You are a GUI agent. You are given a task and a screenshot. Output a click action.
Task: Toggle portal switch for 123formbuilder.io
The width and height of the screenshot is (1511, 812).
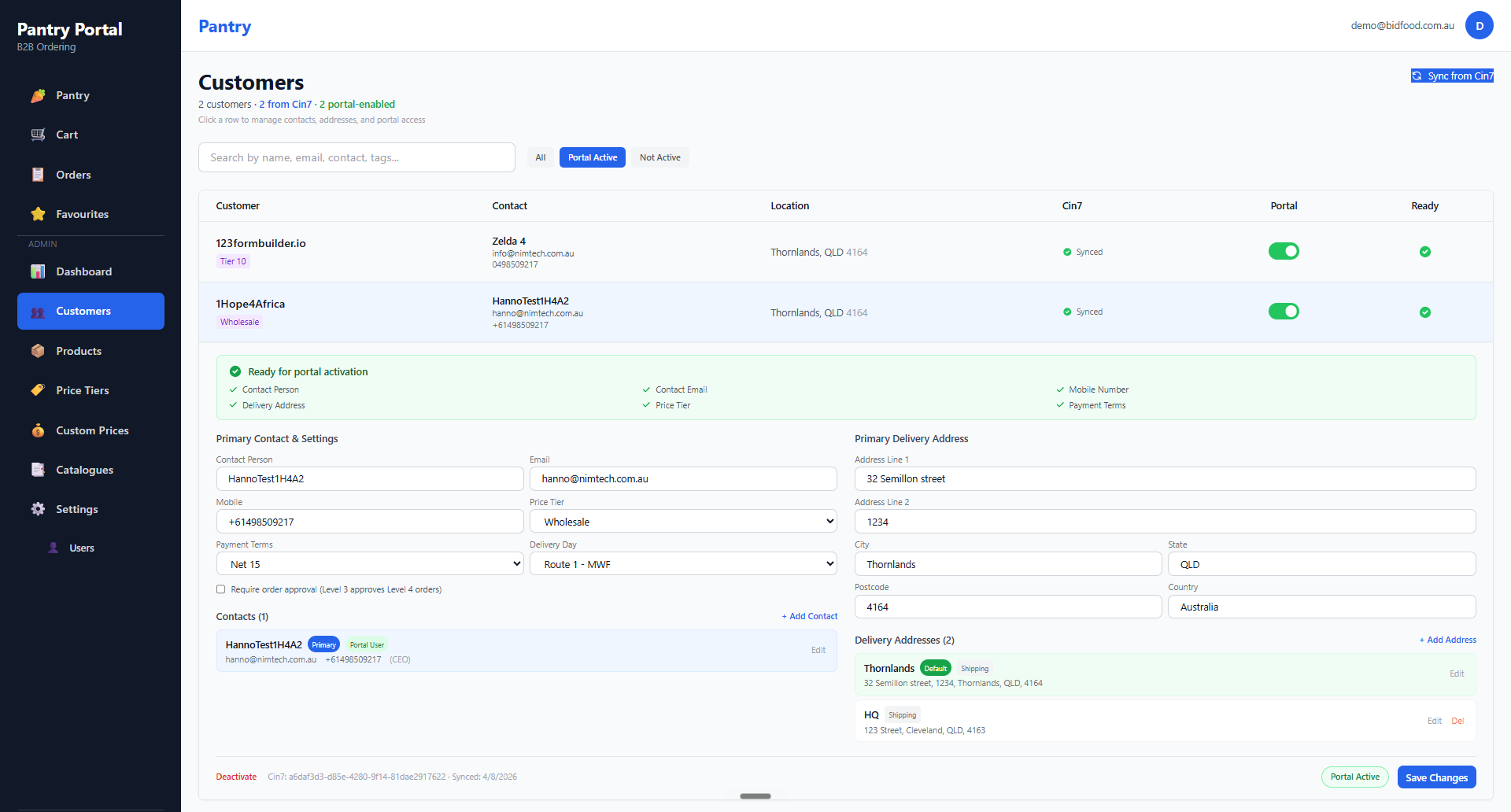tap(1284, 251)
